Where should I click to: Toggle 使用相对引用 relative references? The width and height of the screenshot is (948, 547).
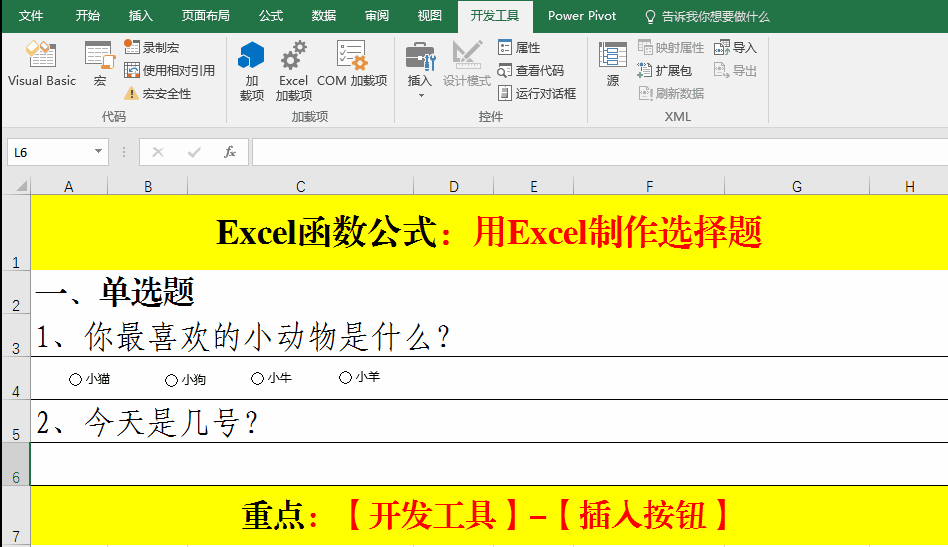(169, 70)
